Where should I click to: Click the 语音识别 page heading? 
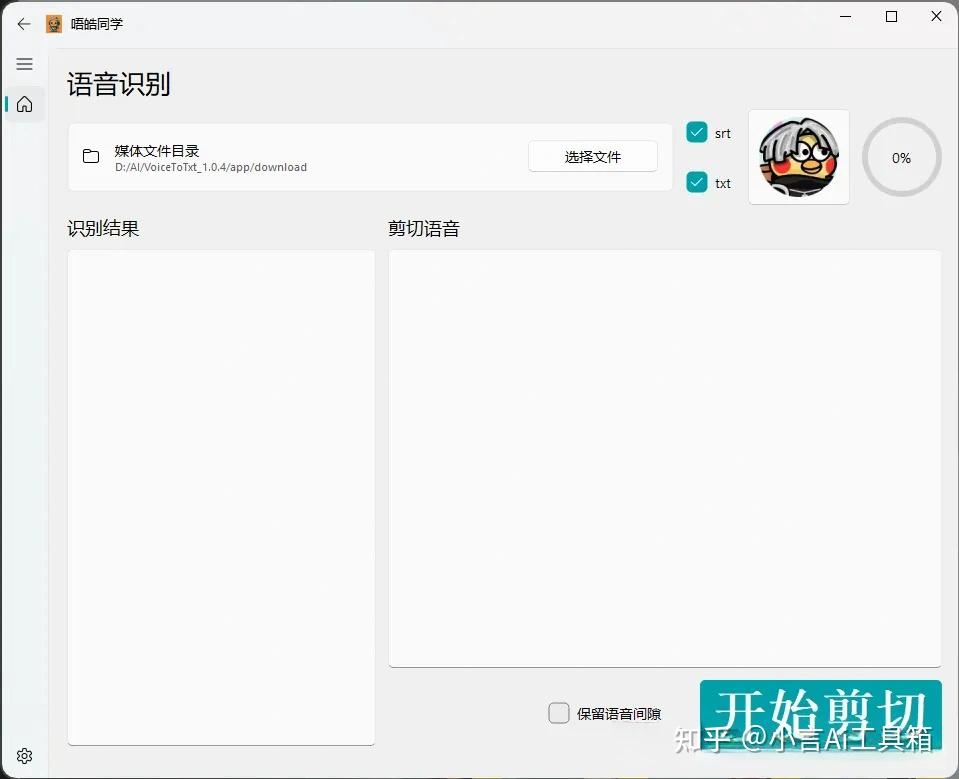tap(119, 84)
